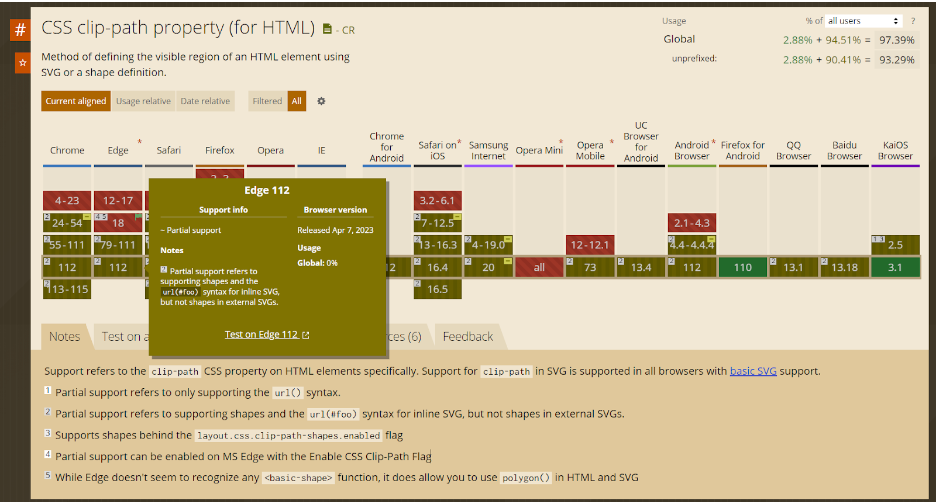Select the green Firefox for Android 110 cell

pos(742,267)
